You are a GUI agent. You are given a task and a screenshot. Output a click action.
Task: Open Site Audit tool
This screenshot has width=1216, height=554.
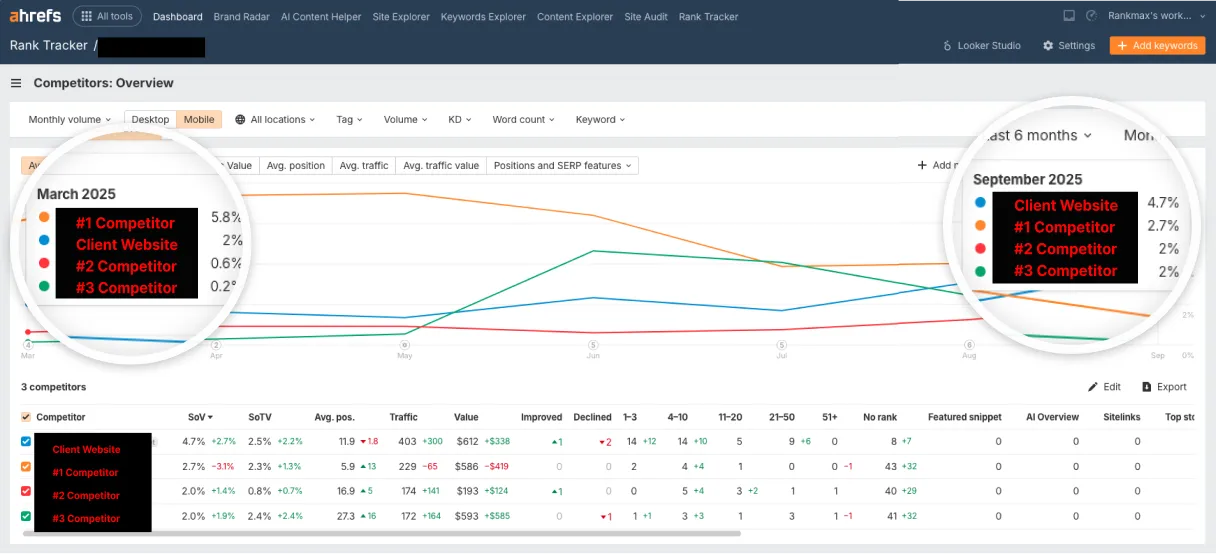pyautogui.click(x=646, y=17)
